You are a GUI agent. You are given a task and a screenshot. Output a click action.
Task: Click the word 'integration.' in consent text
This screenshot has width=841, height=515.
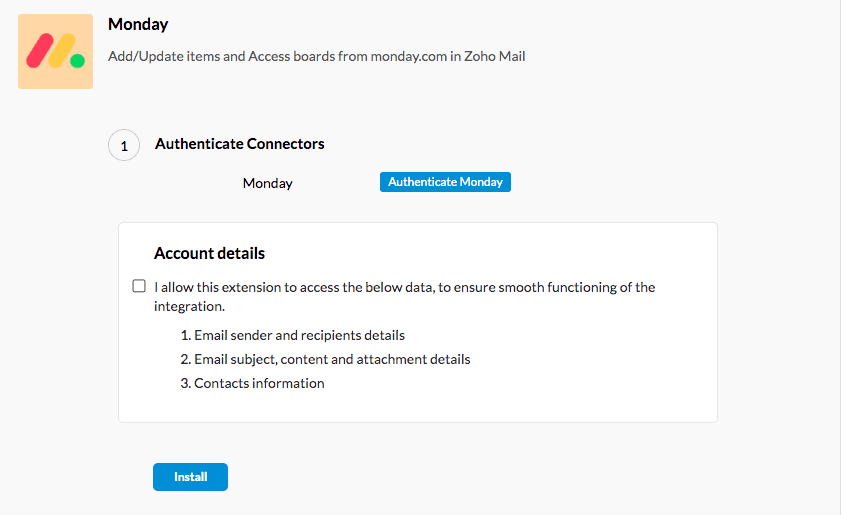coord(189,306)
